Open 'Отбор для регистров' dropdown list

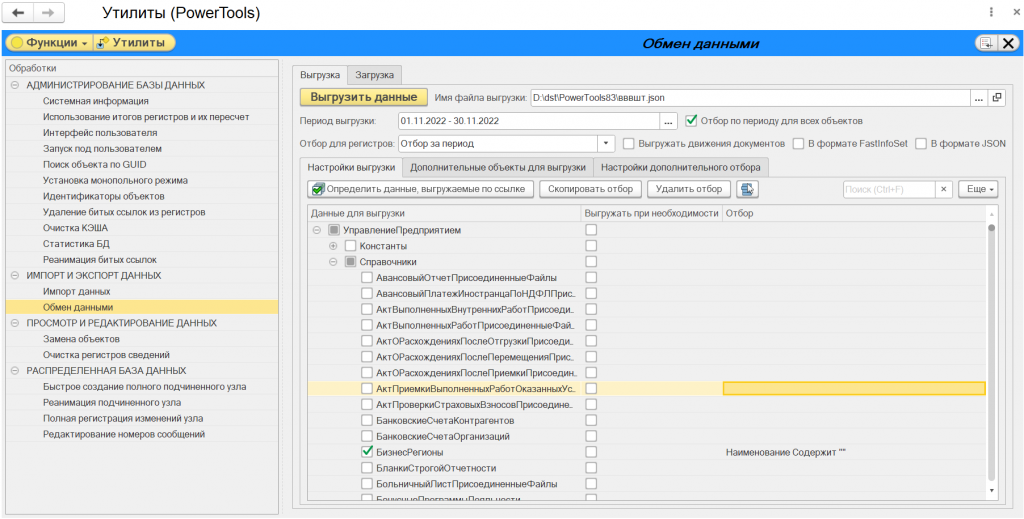click(605, 143)
